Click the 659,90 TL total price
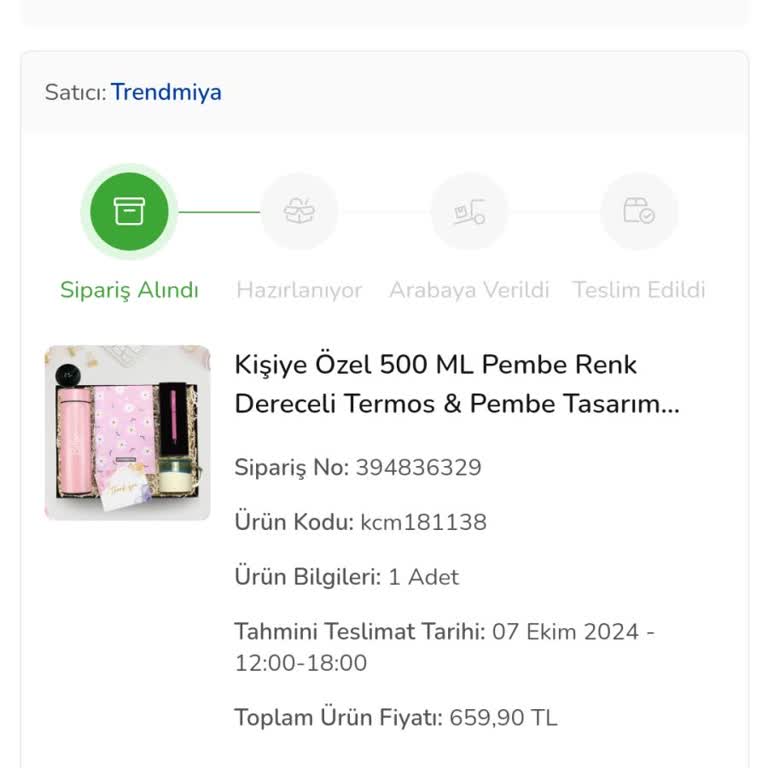768x768 pixels. [503, 718]
